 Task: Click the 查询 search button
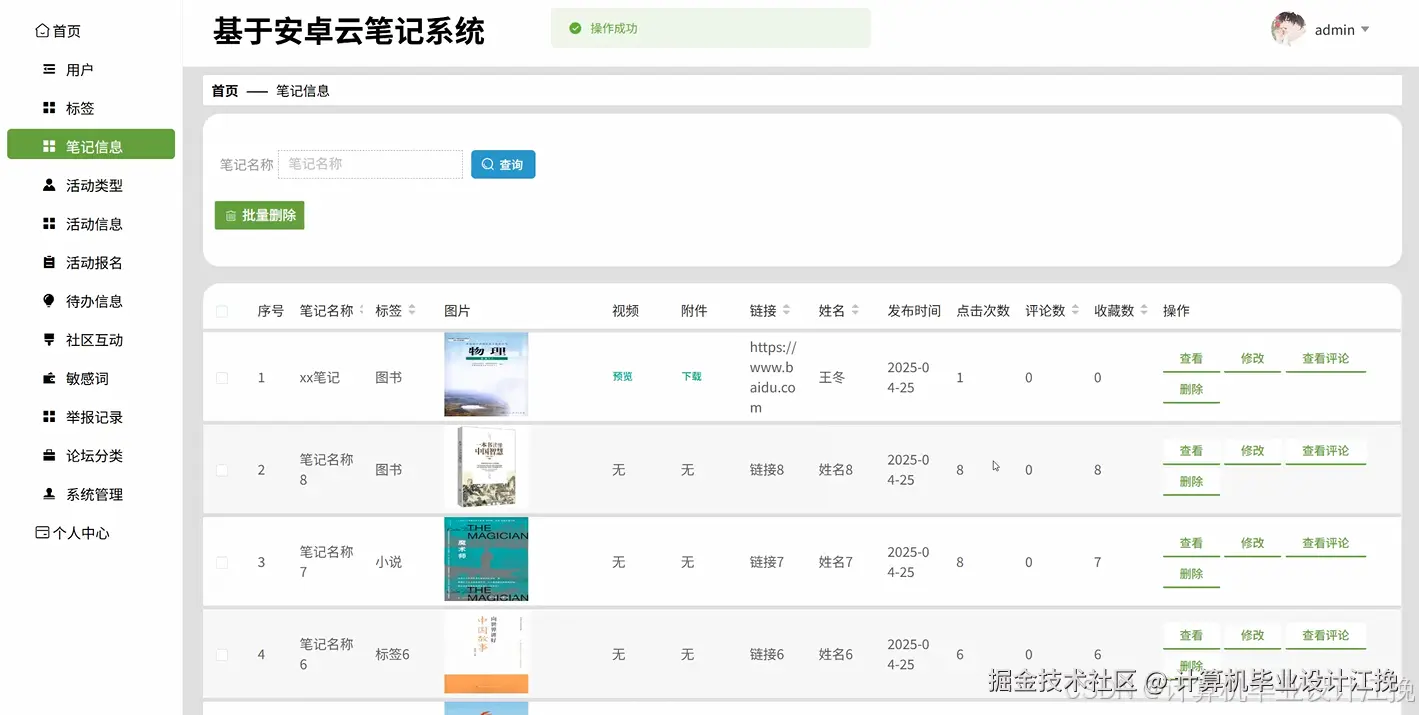pyautogui.click(x=503, y=163)
